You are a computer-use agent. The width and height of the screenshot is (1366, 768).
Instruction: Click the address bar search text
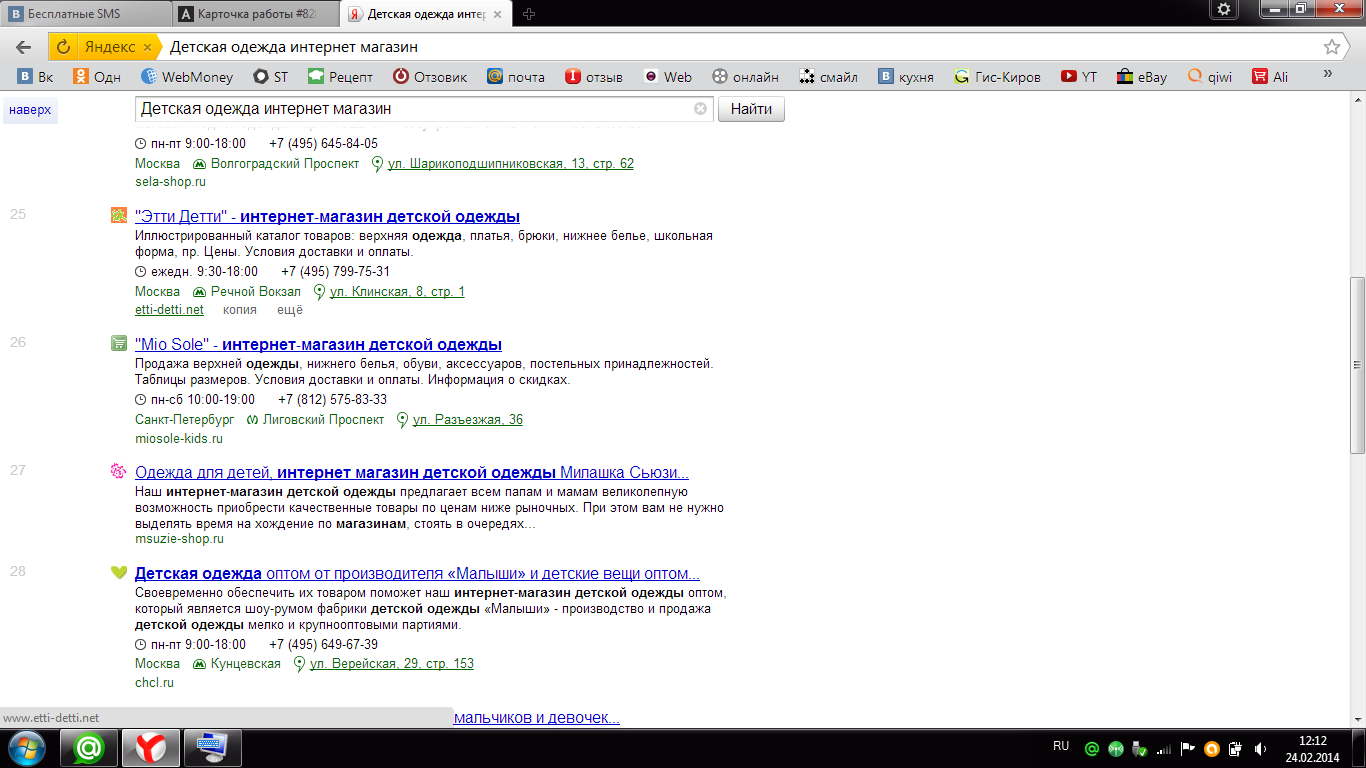pyautogui.click(x=294, y=47)
